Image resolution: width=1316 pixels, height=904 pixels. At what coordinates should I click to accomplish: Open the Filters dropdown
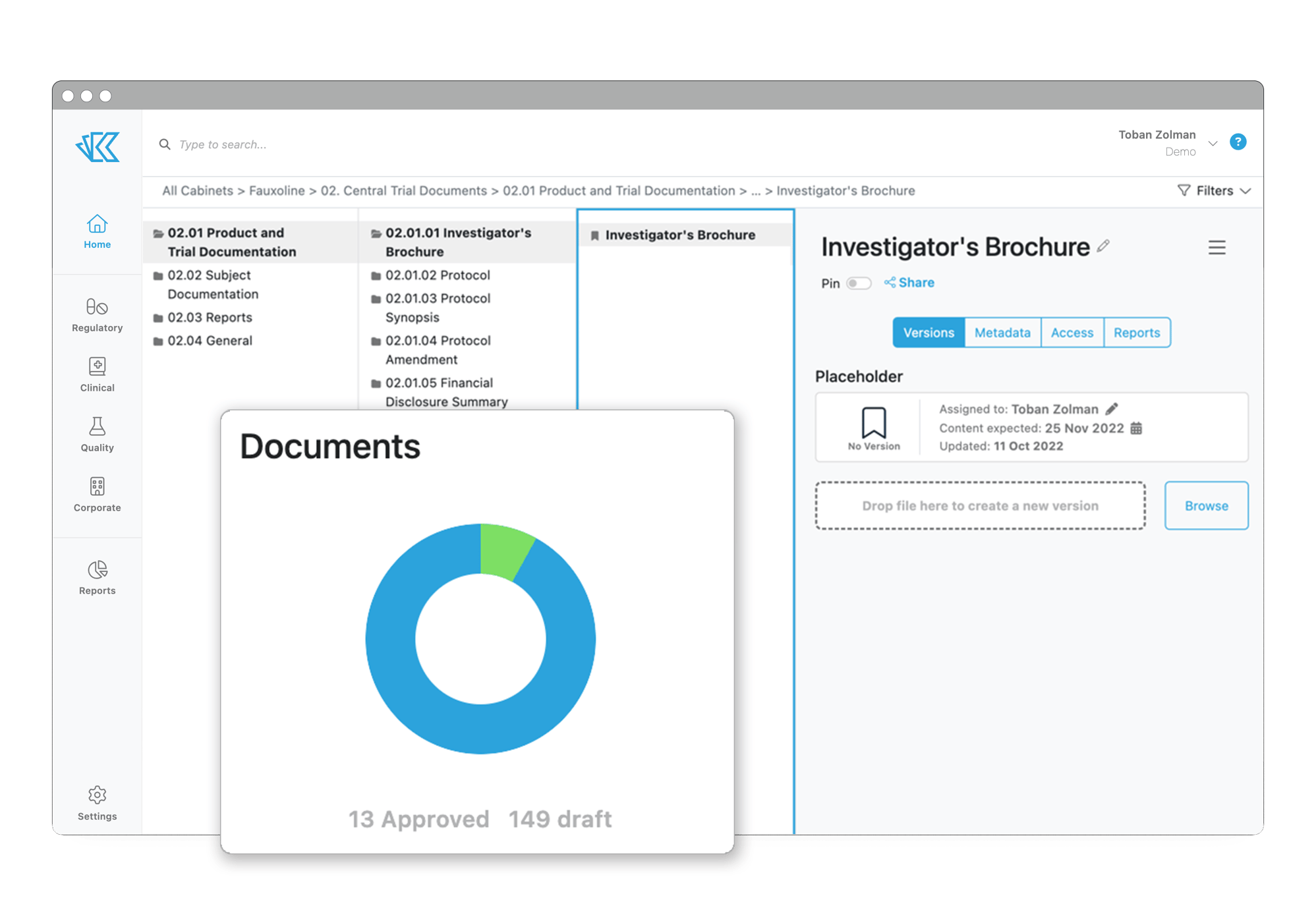coord(1213,190)
